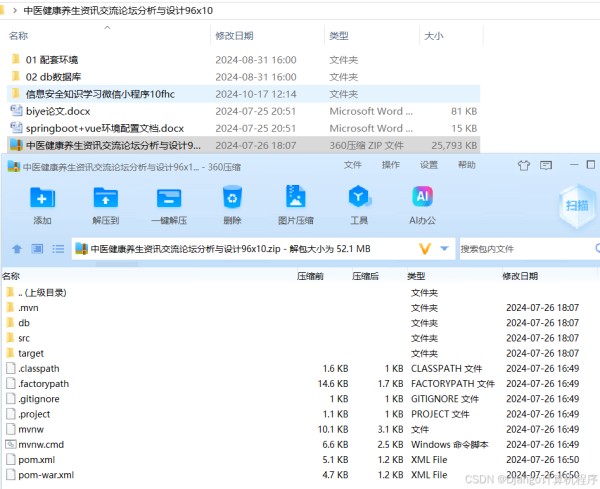
Task: Sort by 修改日期 column in Explorer
Action: point(234,36)
